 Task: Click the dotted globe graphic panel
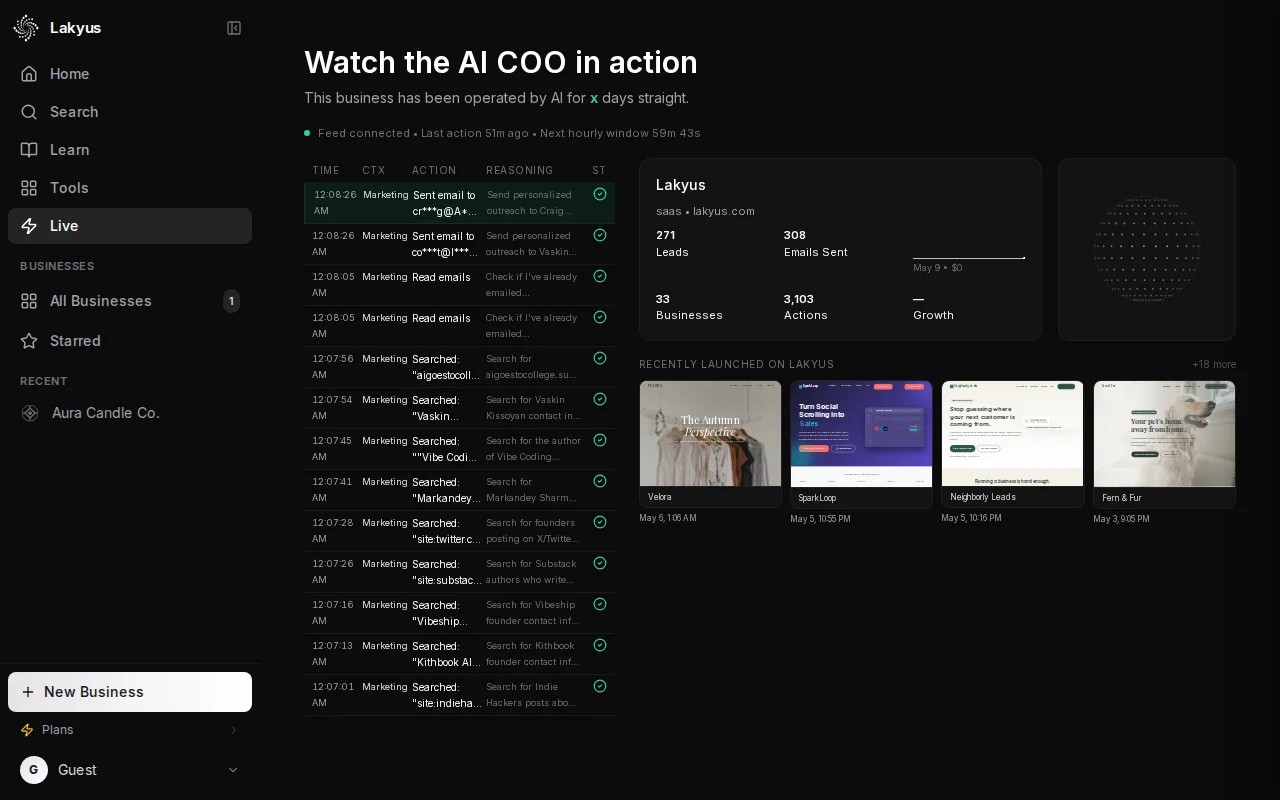(1147, 249)
